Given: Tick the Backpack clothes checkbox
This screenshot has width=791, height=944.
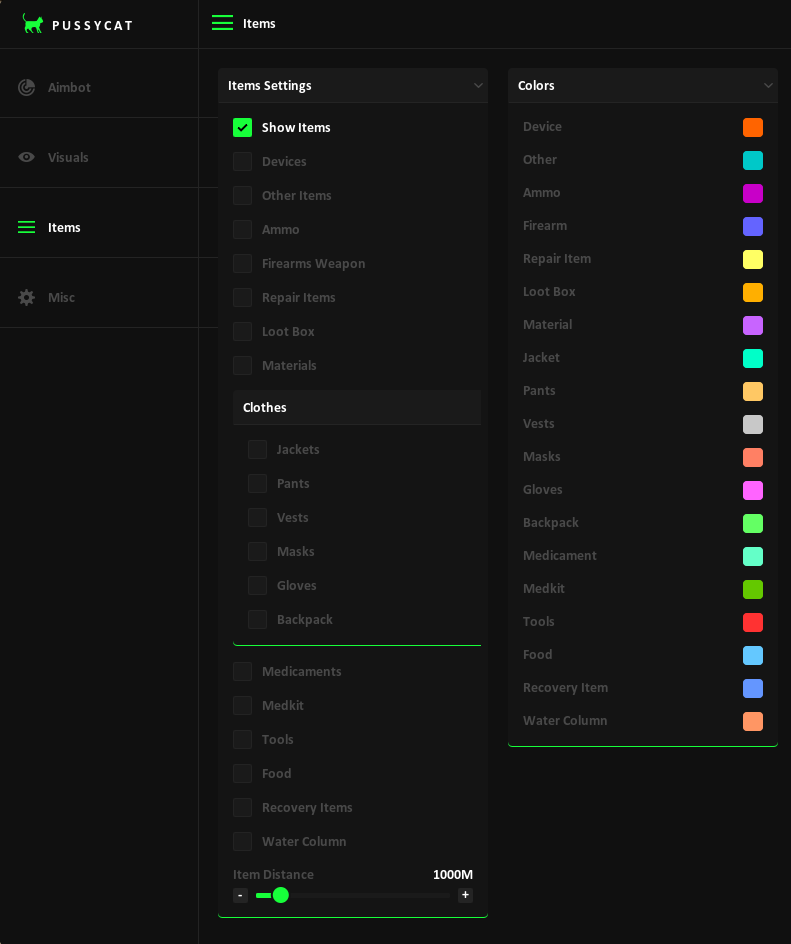Looking at the screenshot, I should click(257, 620).
